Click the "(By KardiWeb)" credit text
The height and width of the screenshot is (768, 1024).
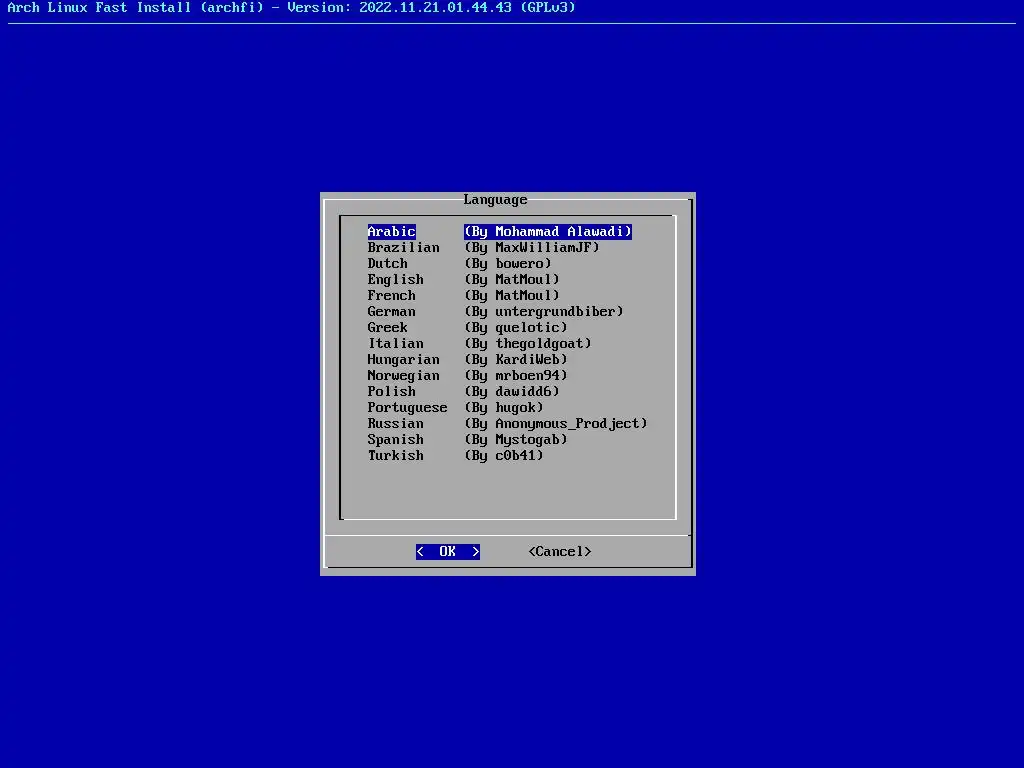click(515, 360)
